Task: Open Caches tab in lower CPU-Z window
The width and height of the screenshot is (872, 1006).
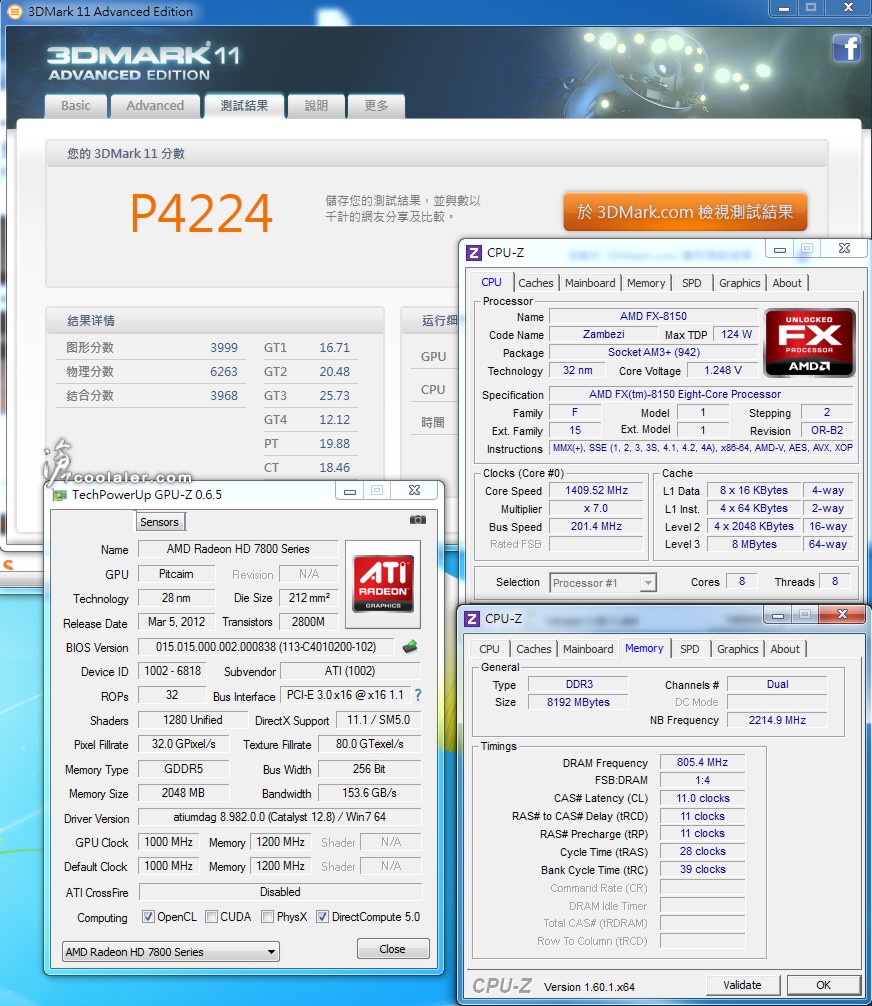Action: pos(533,649)
